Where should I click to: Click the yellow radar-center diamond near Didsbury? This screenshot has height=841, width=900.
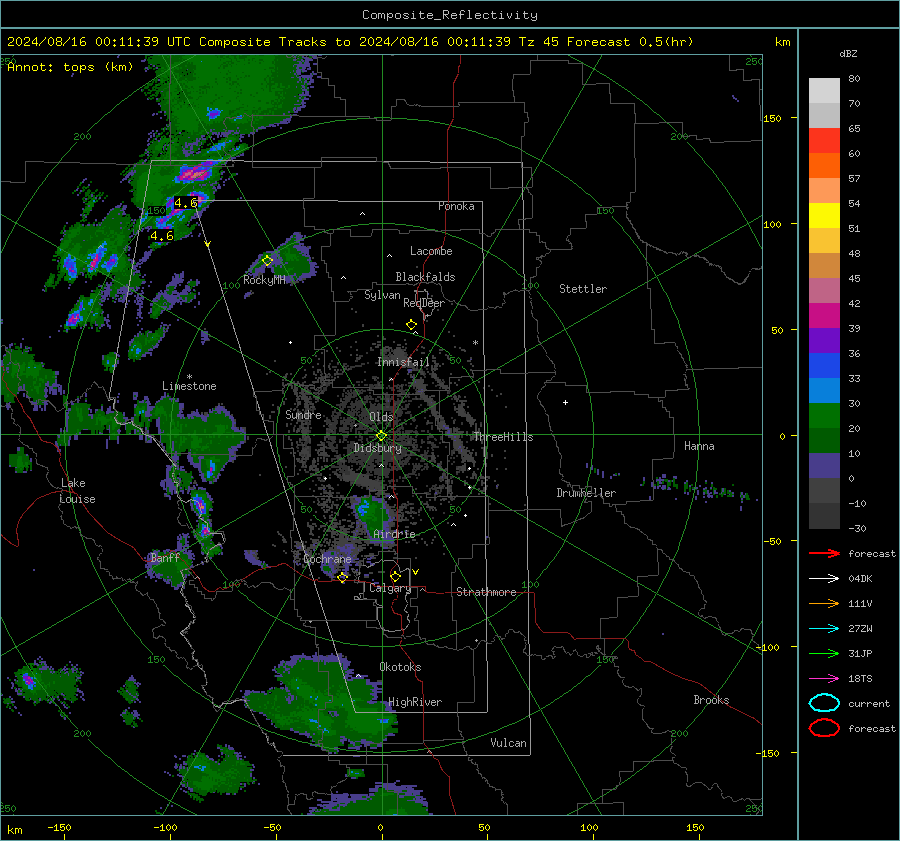pos(381,436)
